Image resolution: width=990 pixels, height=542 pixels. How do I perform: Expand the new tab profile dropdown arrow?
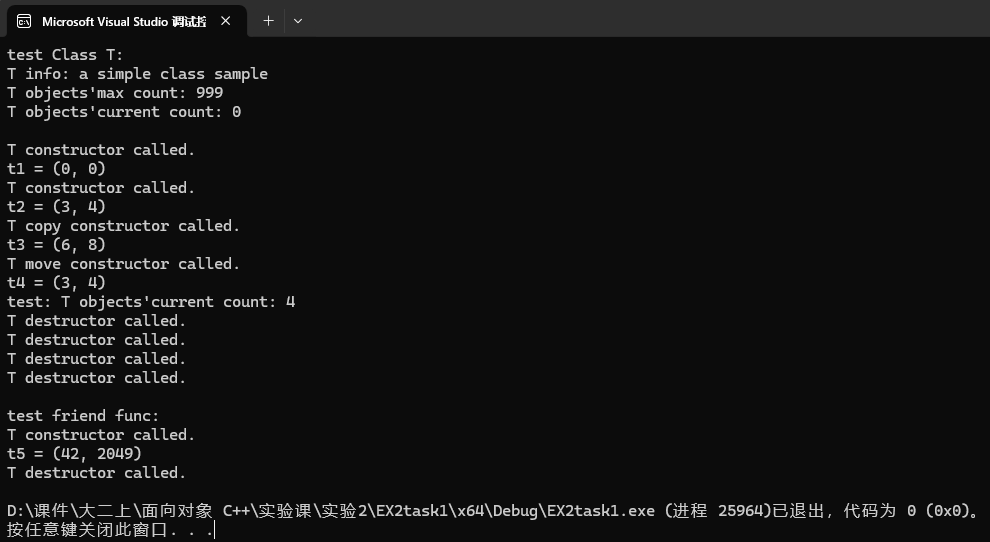tap(298, 21)
